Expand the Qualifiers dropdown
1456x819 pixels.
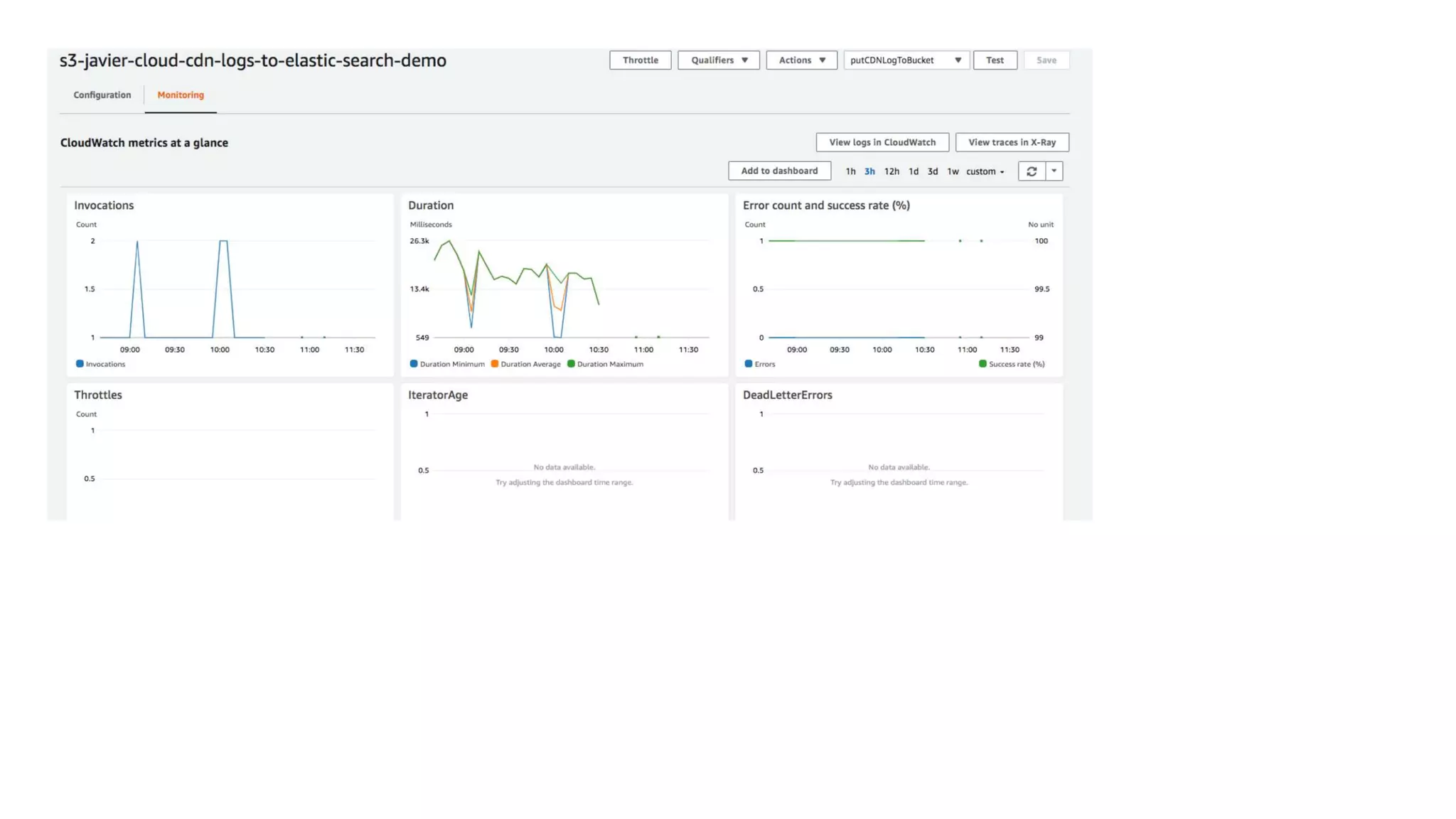[718, 60]
